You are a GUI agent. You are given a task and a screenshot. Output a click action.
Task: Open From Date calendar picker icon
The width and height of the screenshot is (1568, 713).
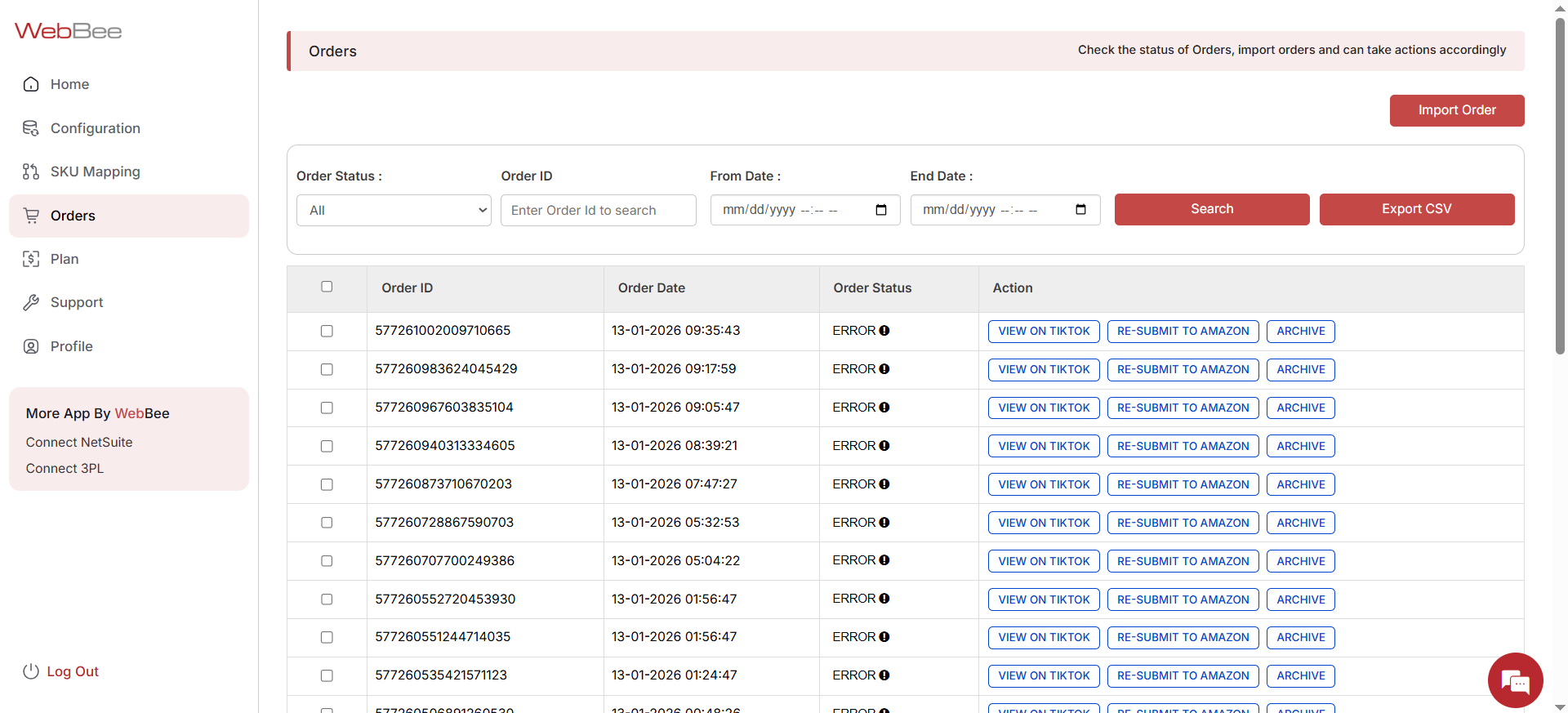(881, 210)
